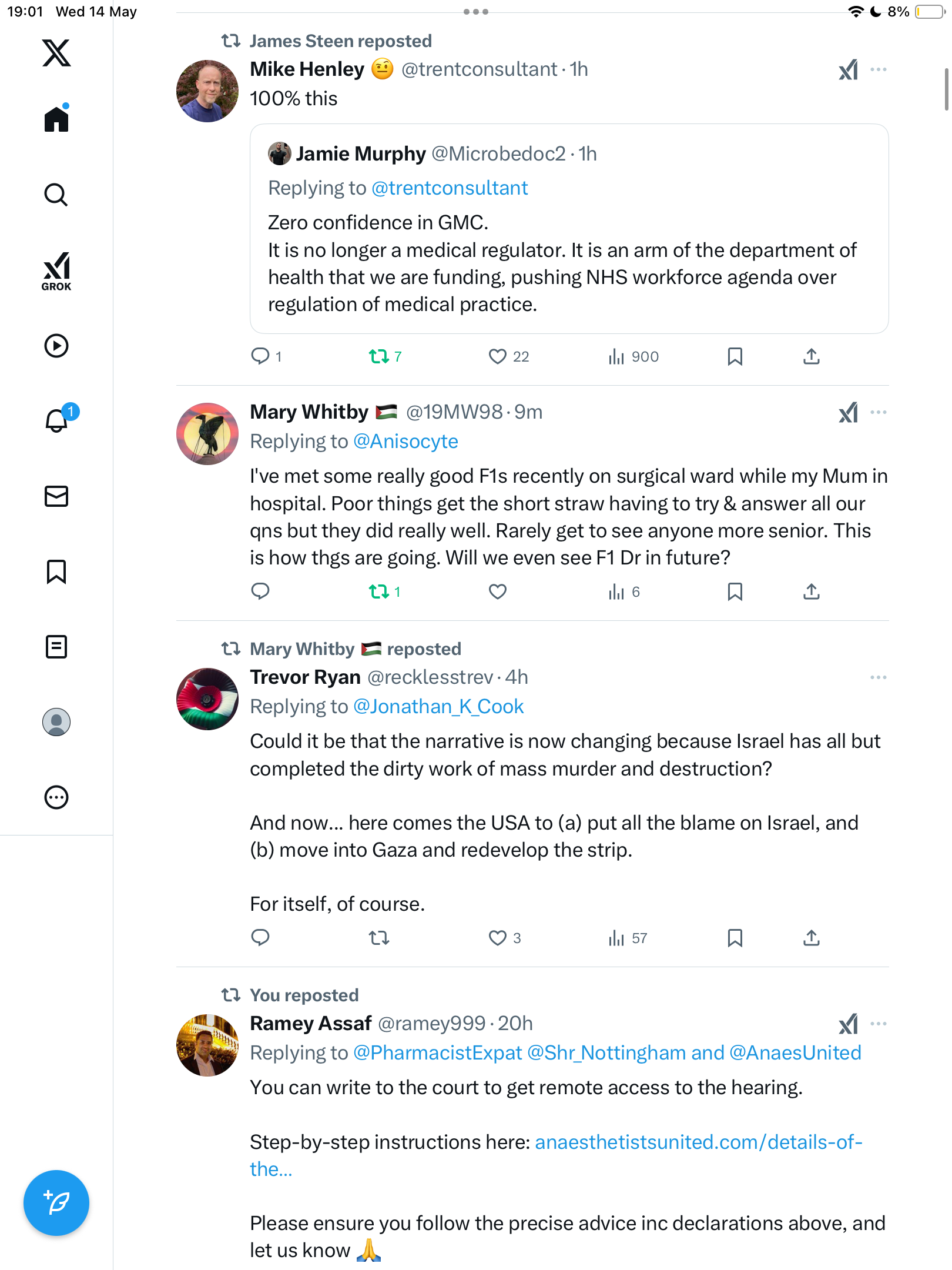
Task: Compose a new post
Action: click(56, 1203)
